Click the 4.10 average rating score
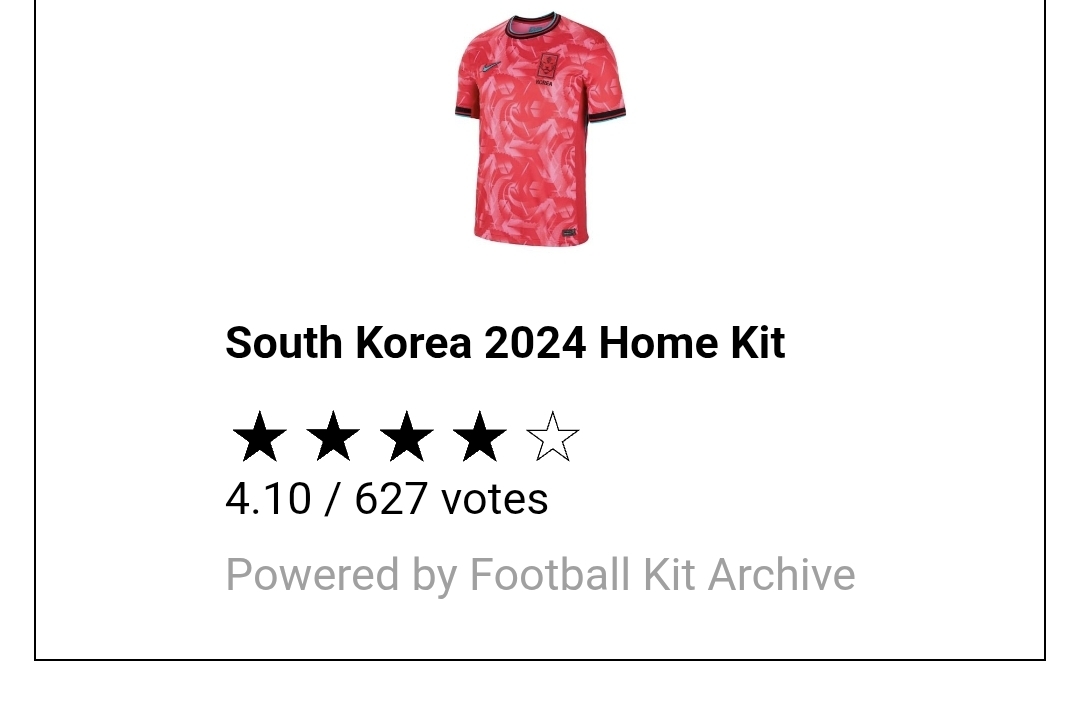 click(x=268, y=499)
